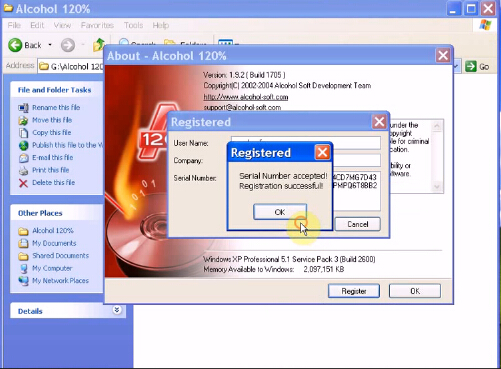
Task: Open the Help menu in Explorer
Action: (x=161, y=25)
